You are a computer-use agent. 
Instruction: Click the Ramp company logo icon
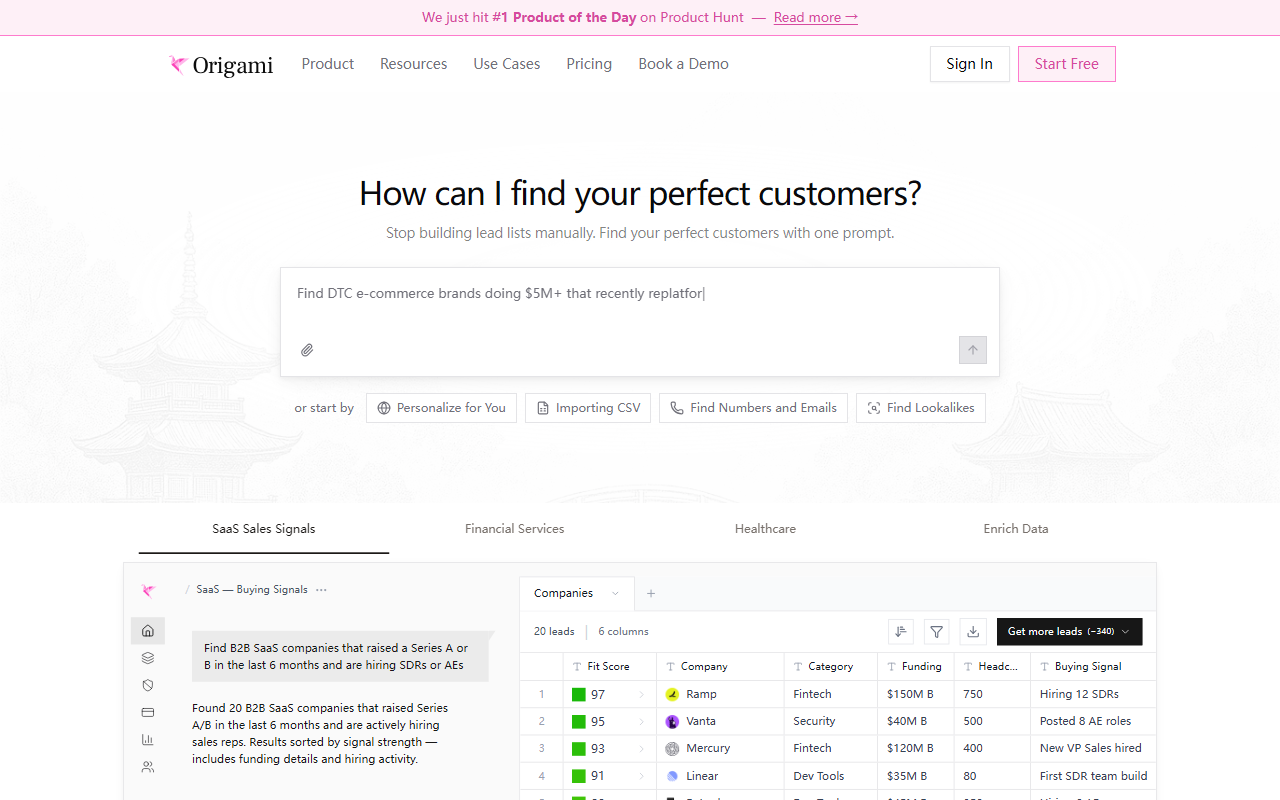pos(672,694)
